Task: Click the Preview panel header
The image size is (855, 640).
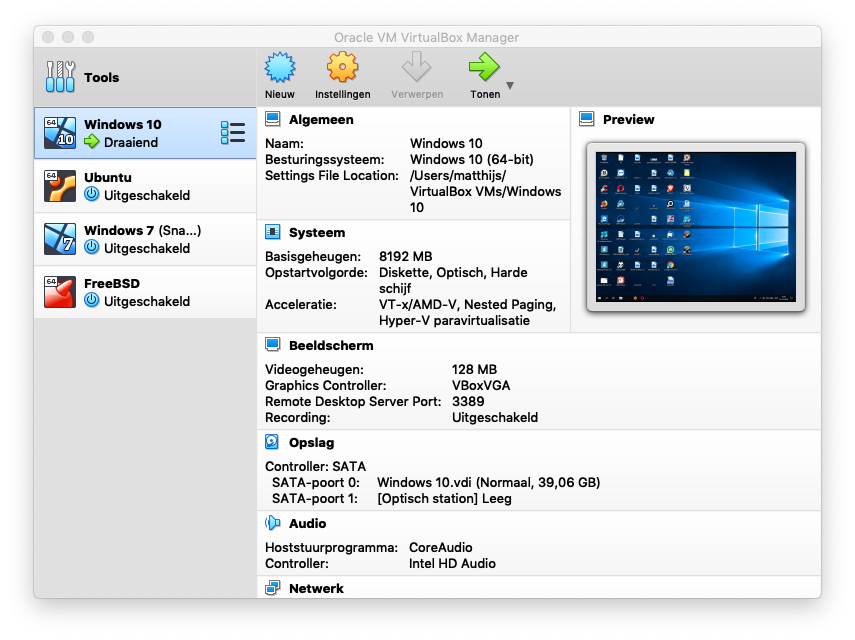Action: click(x=628, y=119)
